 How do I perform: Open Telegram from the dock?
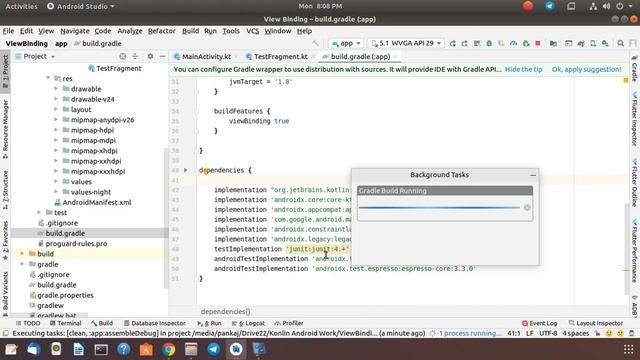coord(213,349)
